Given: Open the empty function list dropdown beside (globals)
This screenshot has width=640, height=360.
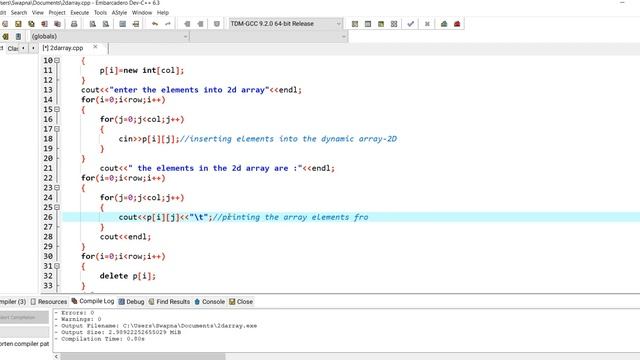Looking at the screenshot, I should [269, 36].
